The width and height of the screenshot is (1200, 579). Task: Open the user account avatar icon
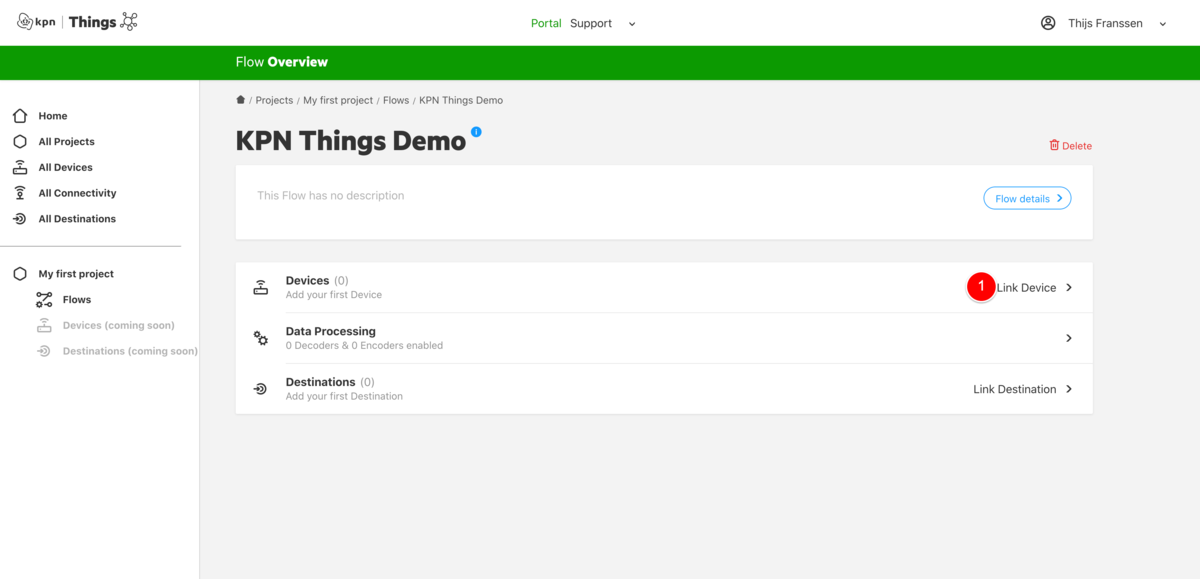[1048, 23]
